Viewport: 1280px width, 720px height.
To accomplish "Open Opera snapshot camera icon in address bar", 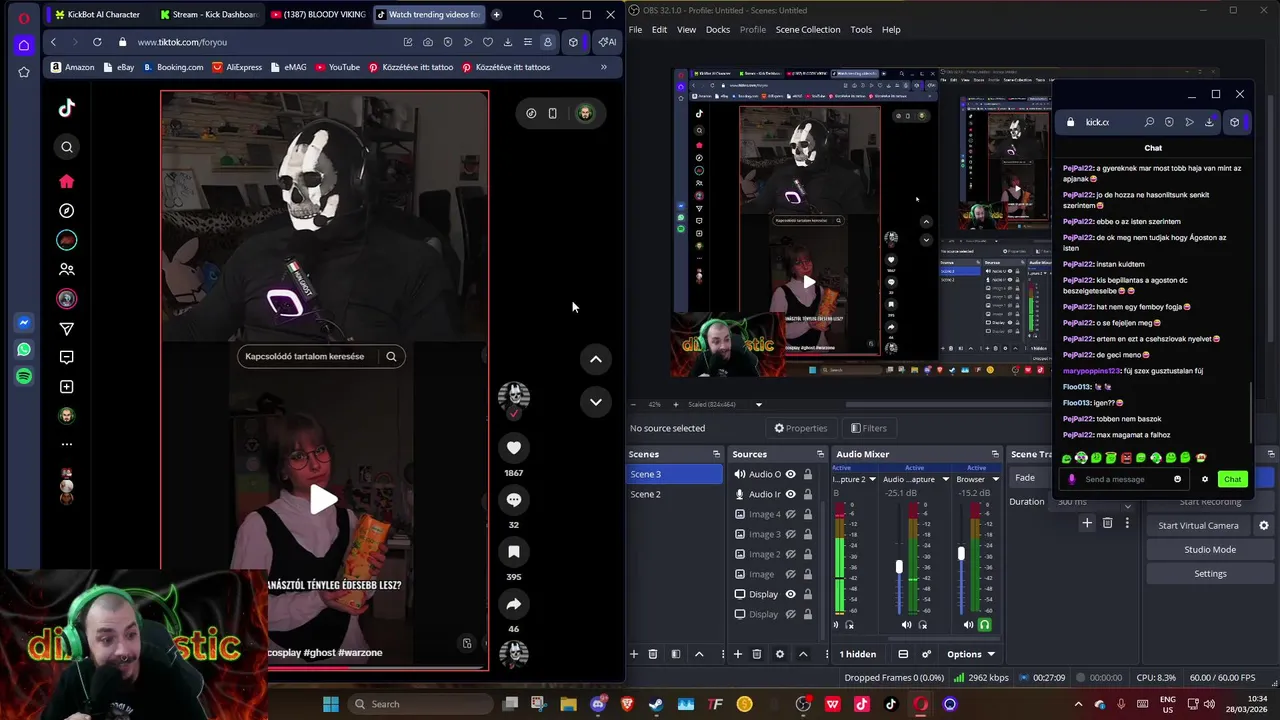I will point(428,42).
